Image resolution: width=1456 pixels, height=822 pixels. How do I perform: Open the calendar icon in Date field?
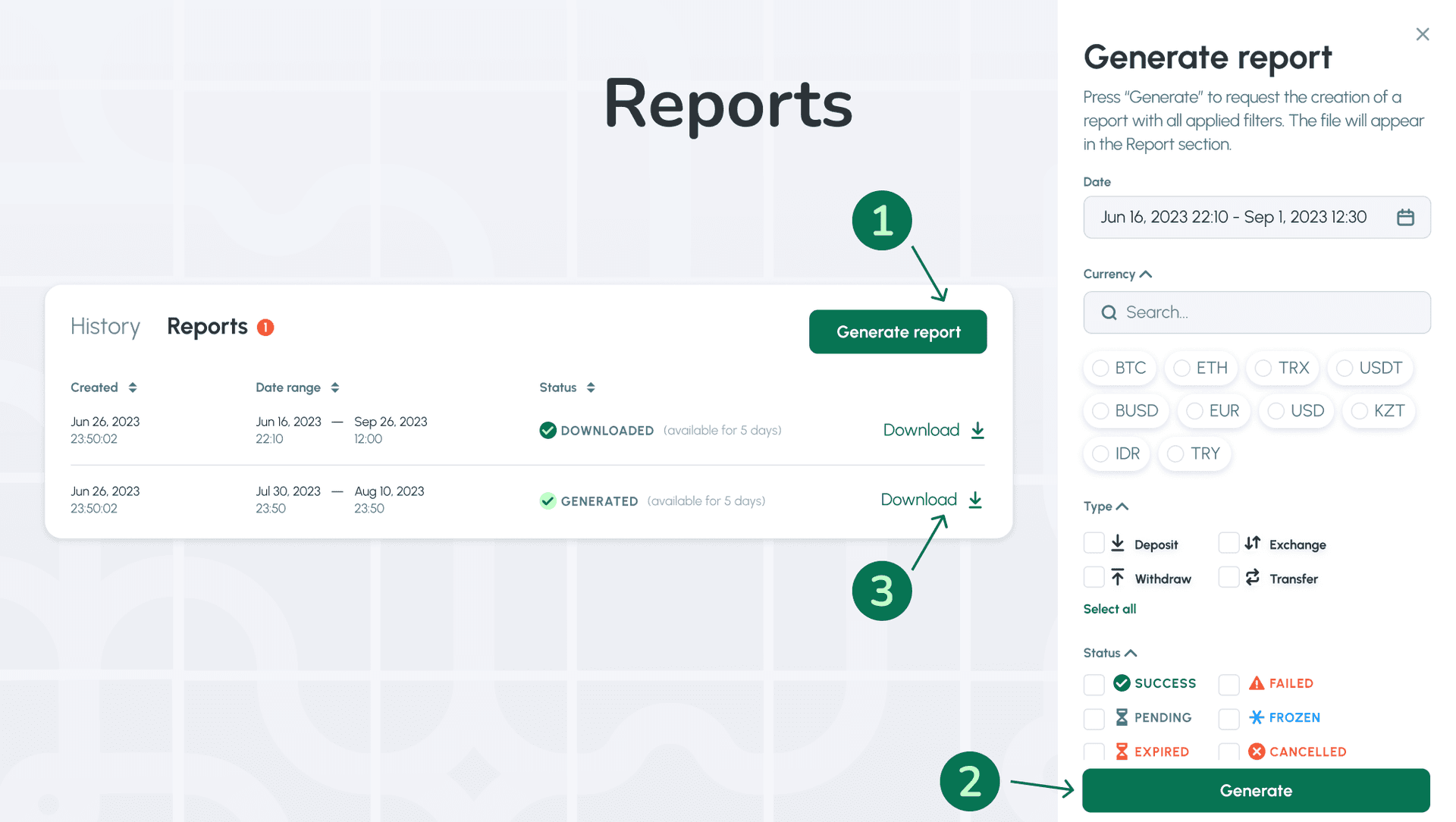[1405, 218]
